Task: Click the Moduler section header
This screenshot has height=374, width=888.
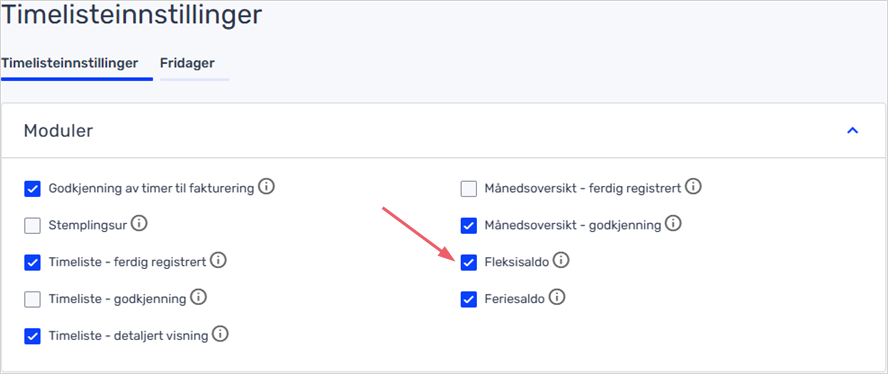Action: click(443, 131)
